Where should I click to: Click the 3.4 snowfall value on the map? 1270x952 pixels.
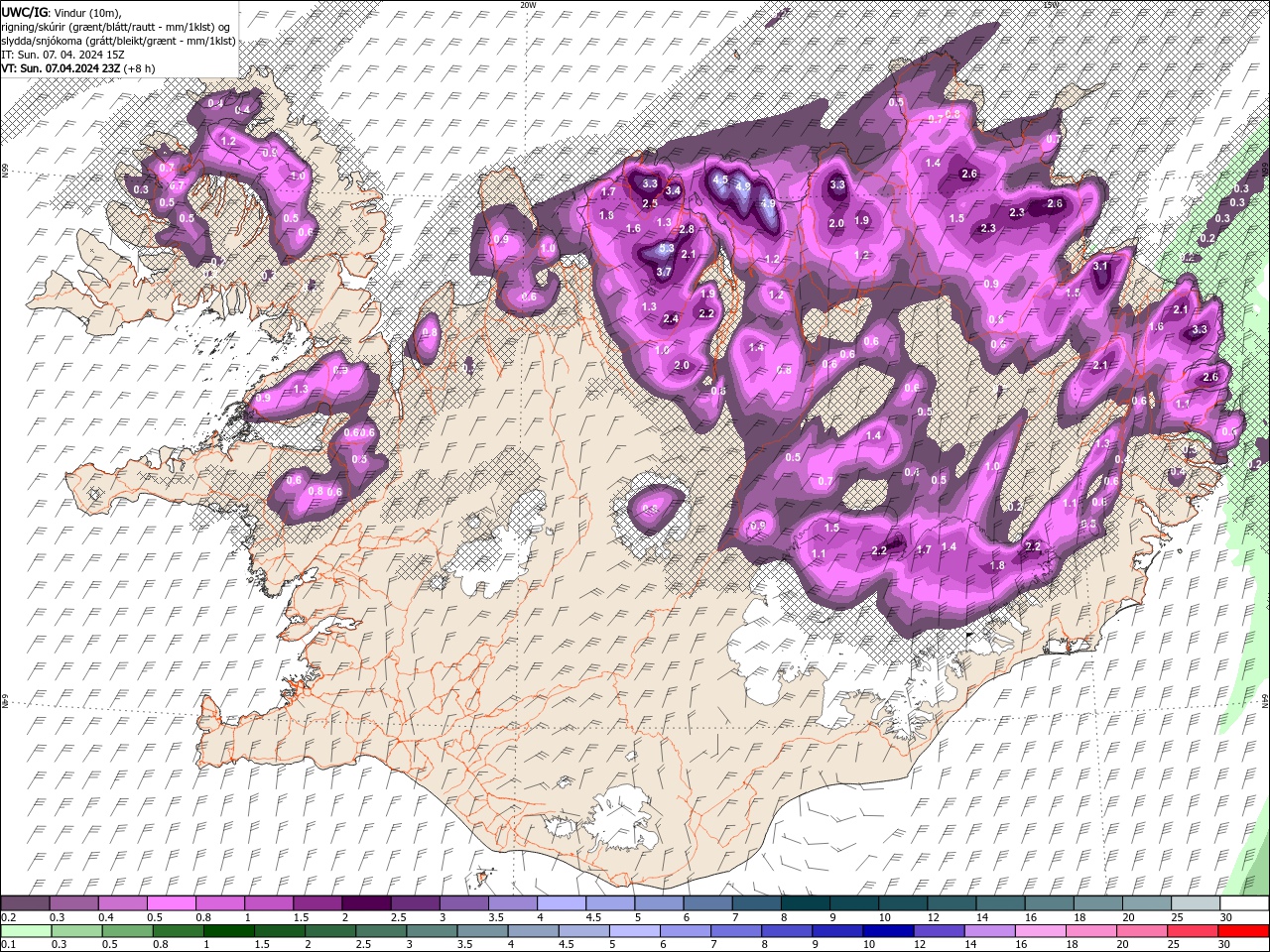point(673,190)
